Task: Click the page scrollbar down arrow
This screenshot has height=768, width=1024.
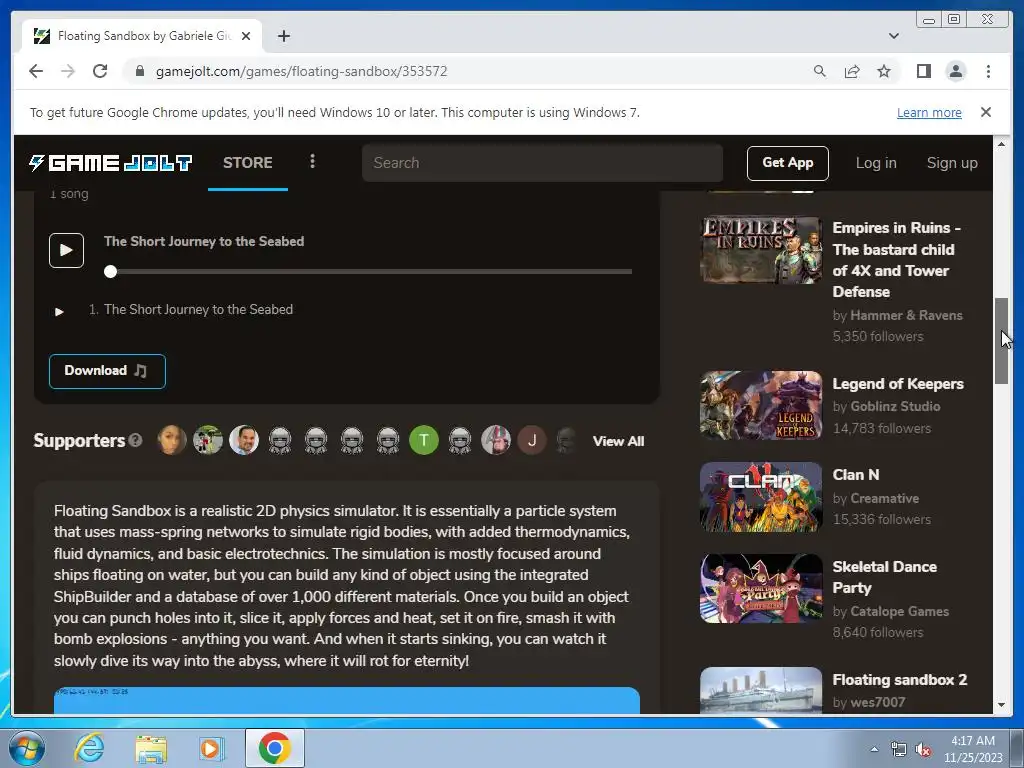Action: pos(1001,705)
